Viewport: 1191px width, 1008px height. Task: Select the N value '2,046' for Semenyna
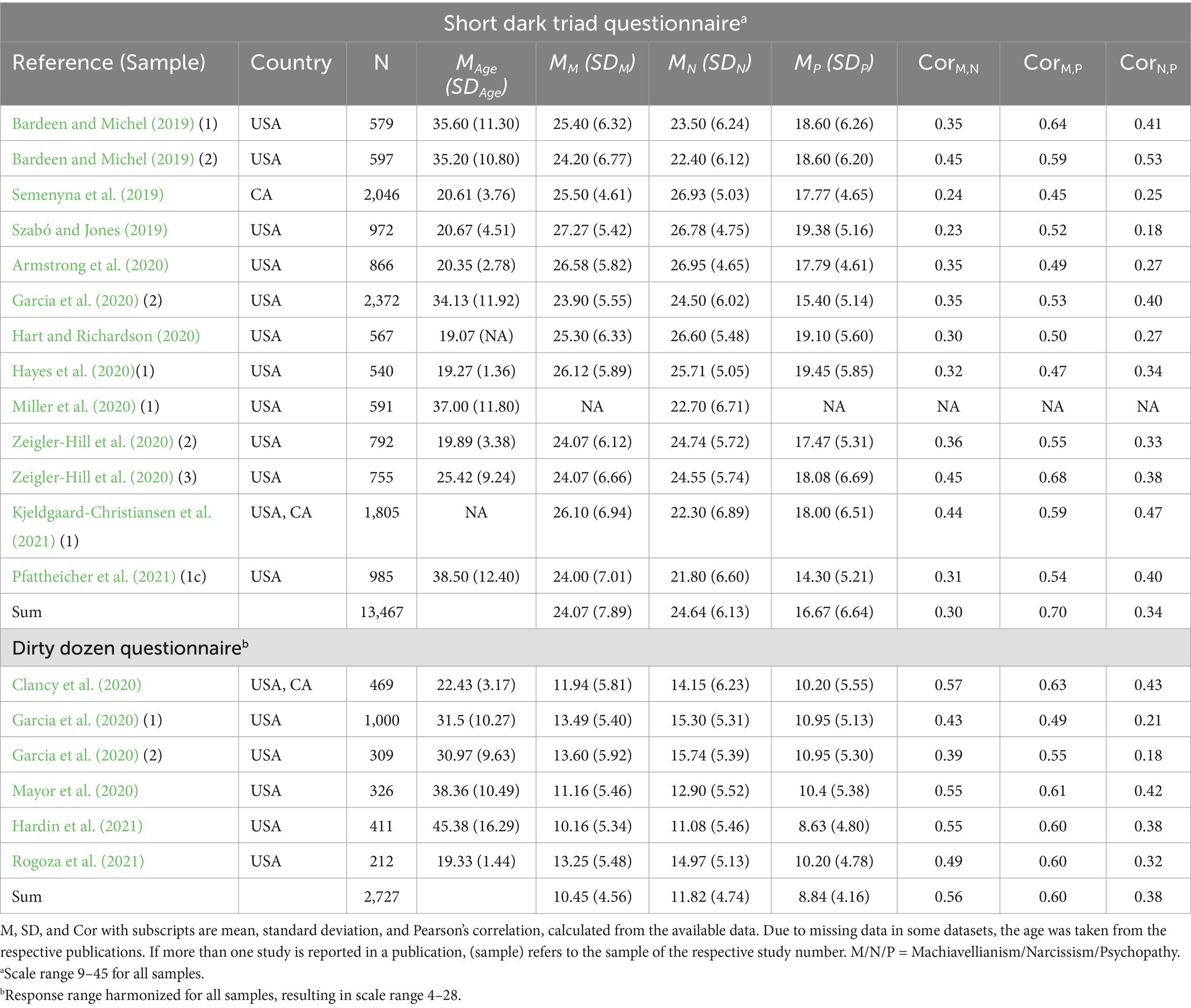coord(382,195)
